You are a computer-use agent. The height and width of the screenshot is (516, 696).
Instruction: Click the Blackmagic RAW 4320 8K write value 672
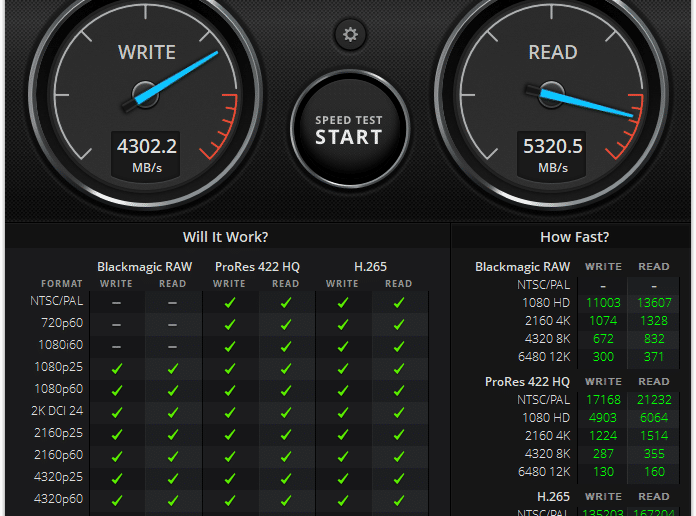[603, 339]
